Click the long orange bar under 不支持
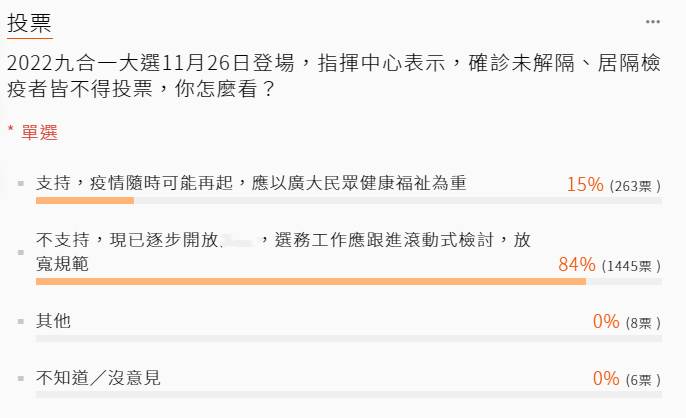This screenshot has width=686, height=418. [x=310, y=282]
